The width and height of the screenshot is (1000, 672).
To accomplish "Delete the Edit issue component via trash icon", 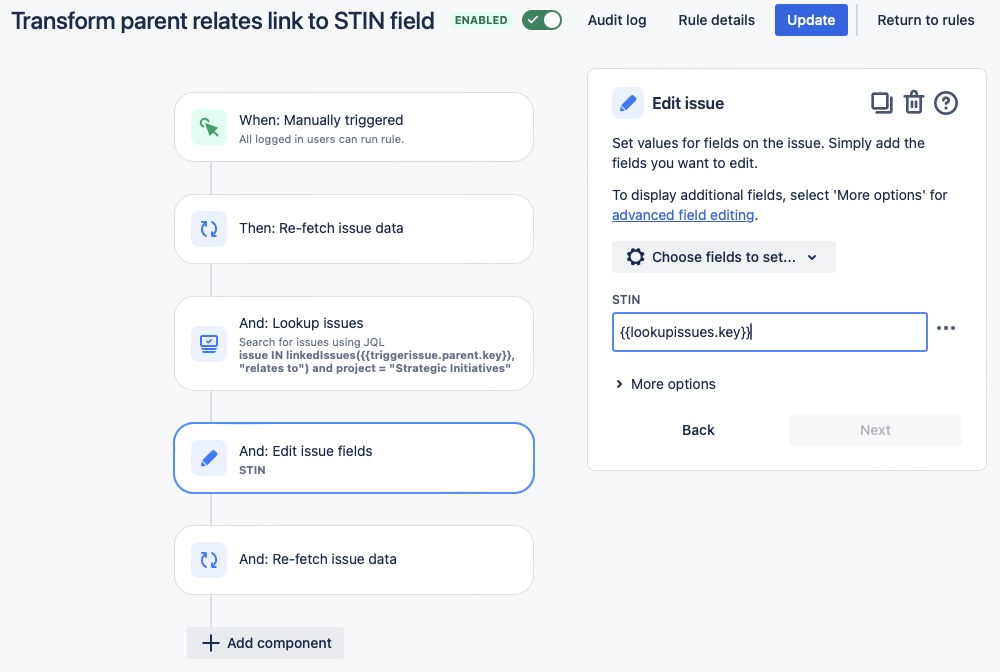I will [914, 103].
